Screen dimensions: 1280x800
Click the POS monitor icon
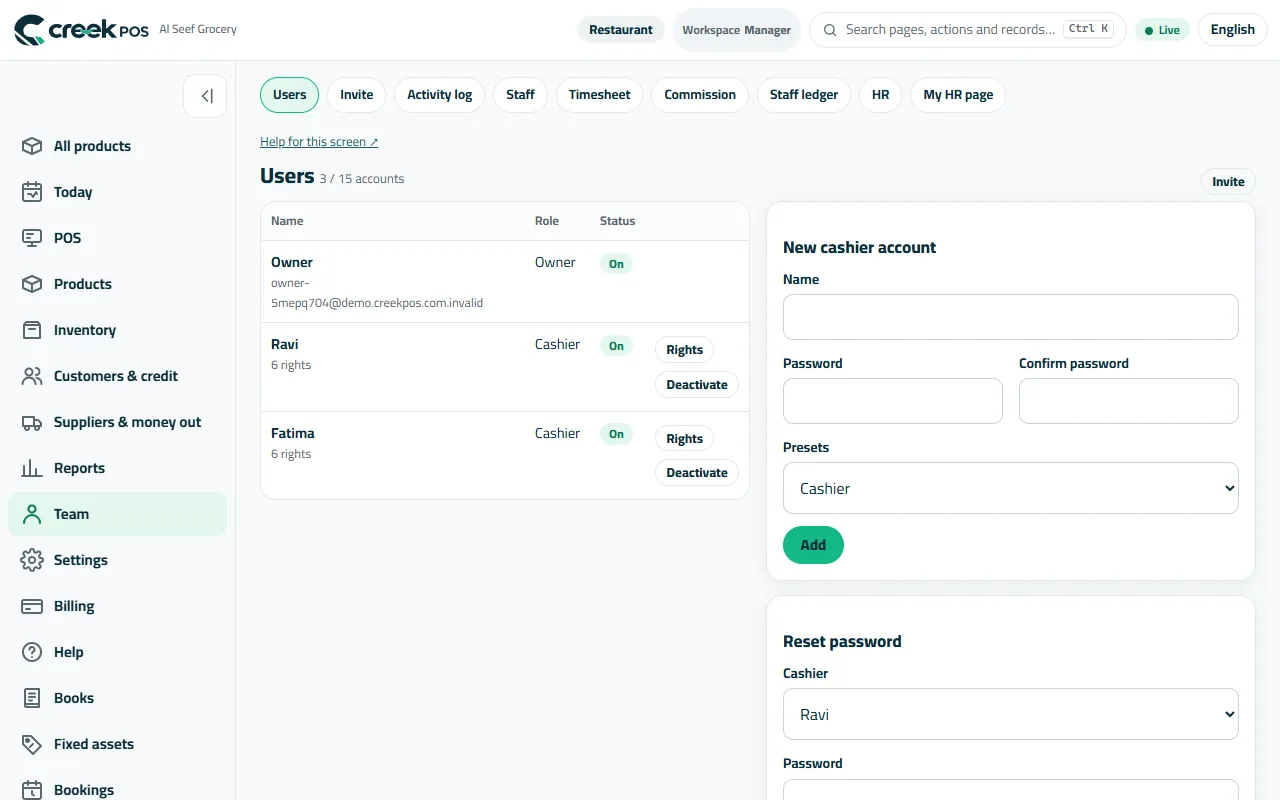click(x=32, y=238)
